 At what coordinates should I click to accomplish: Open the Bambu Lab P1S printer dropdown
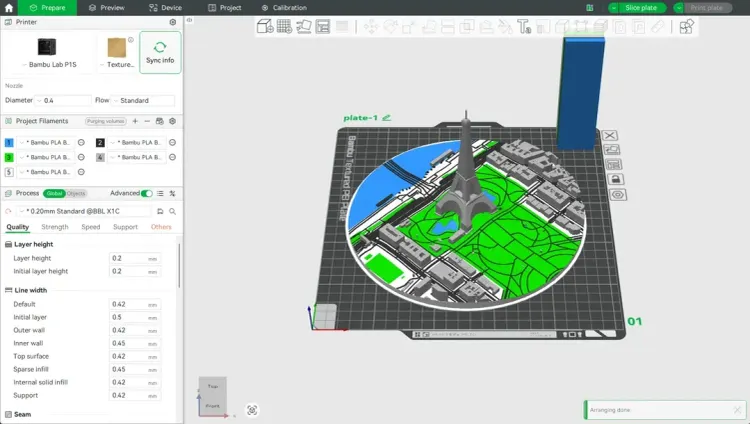pyautogui.click(x=49, y=64)
